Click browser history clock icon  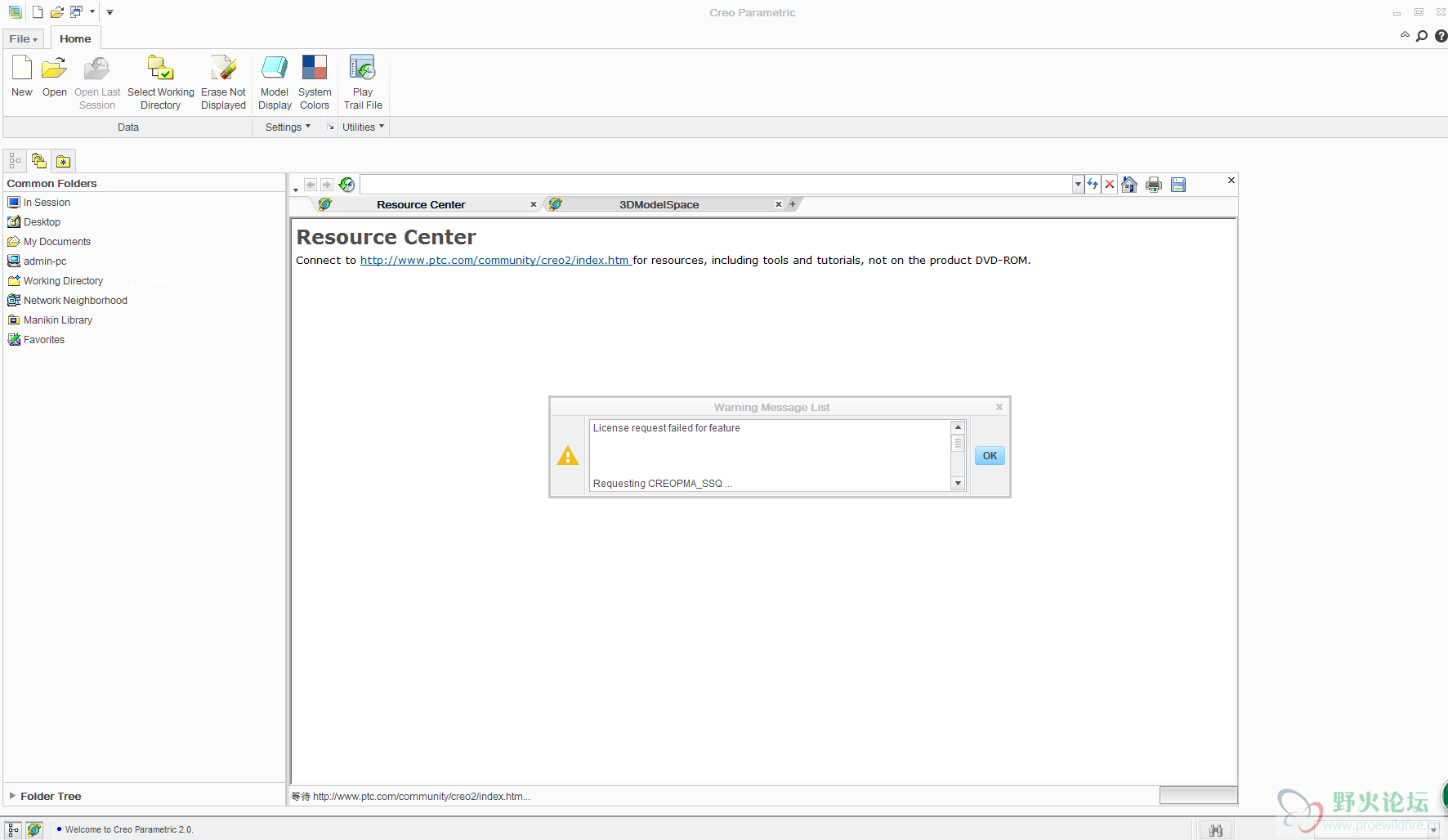(x=346, y=185)
